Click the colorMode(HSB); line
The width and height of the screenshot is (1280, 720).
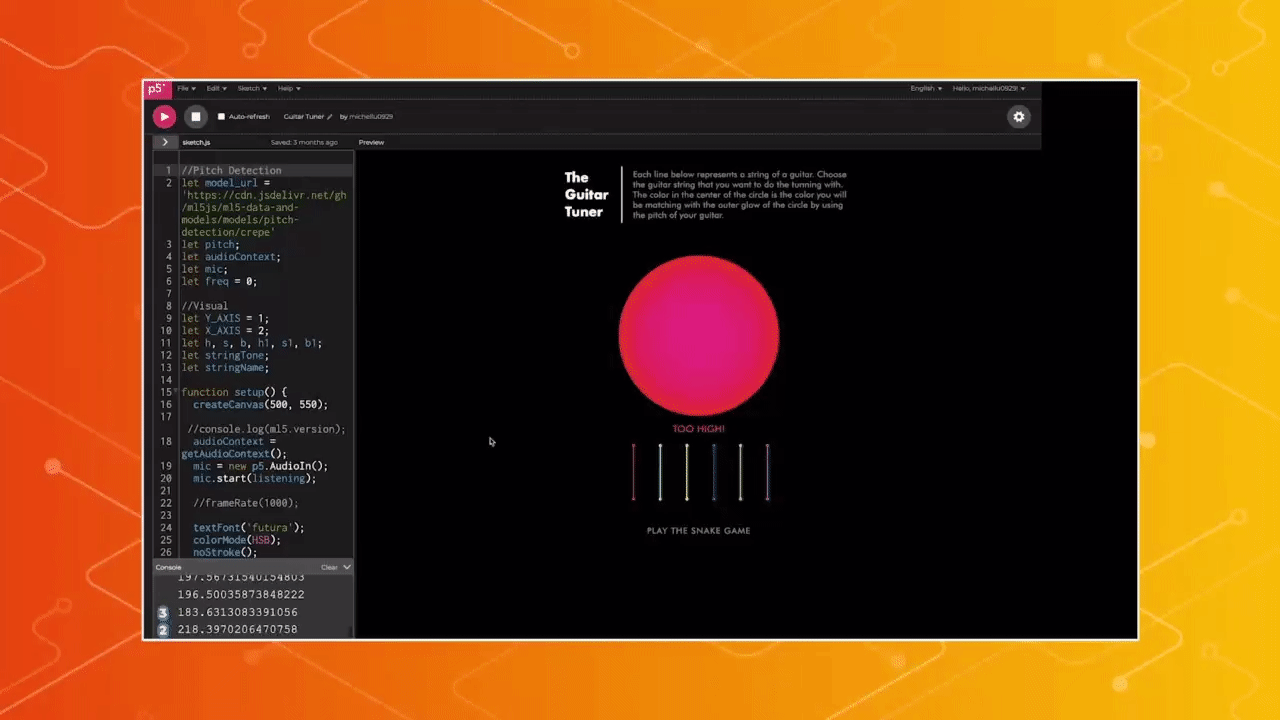[x=237, y=540]
